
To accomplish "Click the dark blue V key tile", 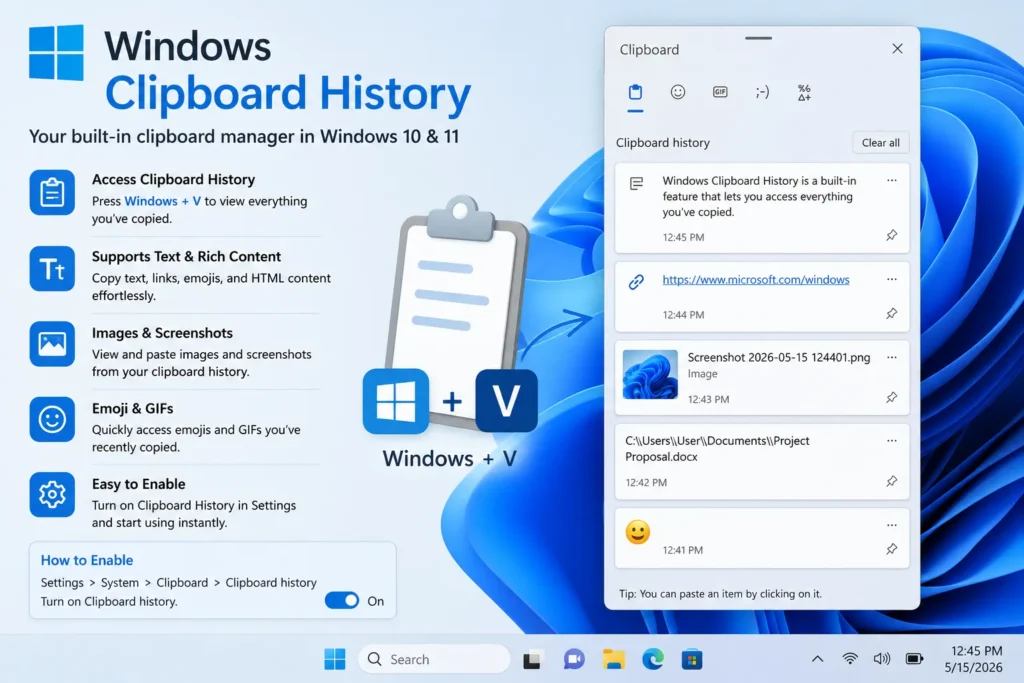I will [506, 400].
